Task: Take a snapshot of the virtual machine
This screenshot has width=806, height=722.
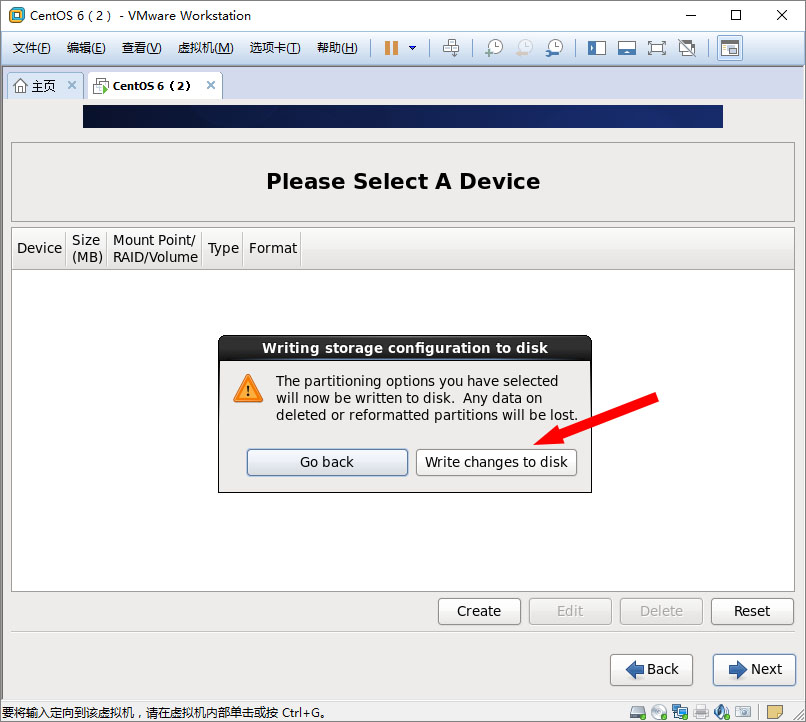Action: pyautogui.click(x=494, y=48)
